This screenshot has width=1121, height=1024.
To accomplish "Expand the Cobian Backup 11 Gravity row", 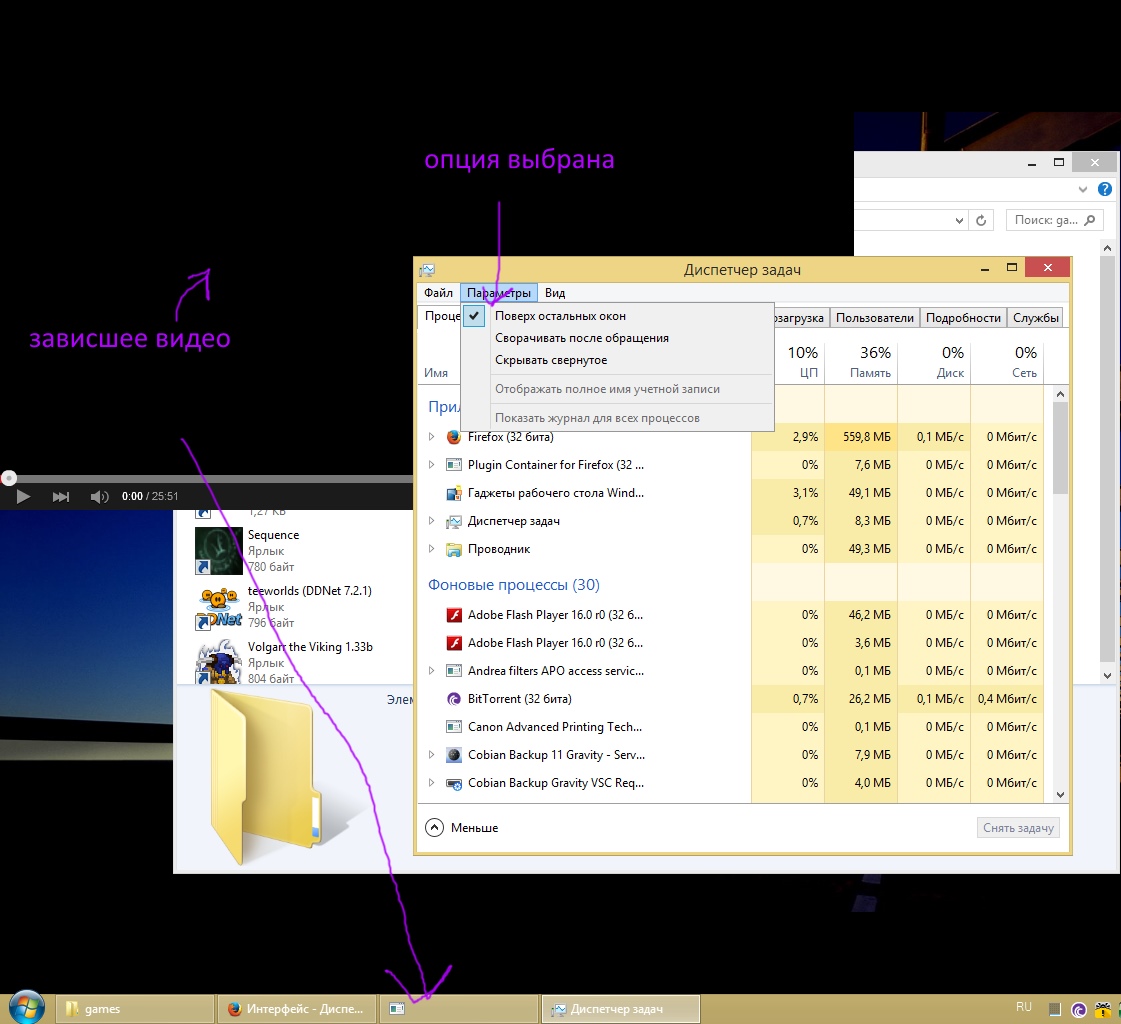I will tap(432, 755).
